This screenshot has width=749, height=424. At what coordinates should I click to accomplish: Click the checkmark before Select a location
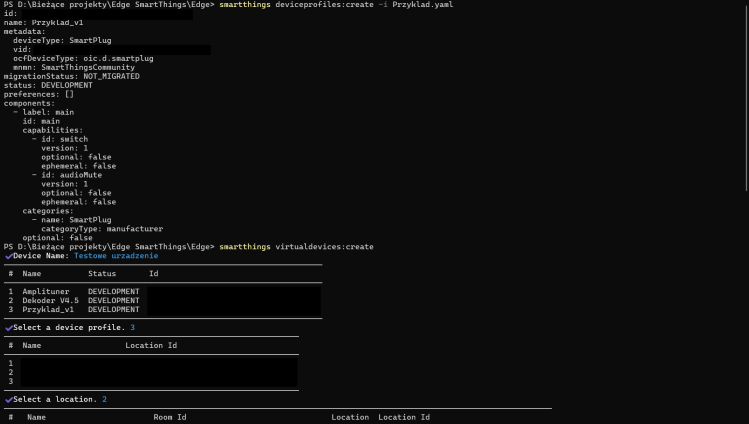[x=8, y=400]
